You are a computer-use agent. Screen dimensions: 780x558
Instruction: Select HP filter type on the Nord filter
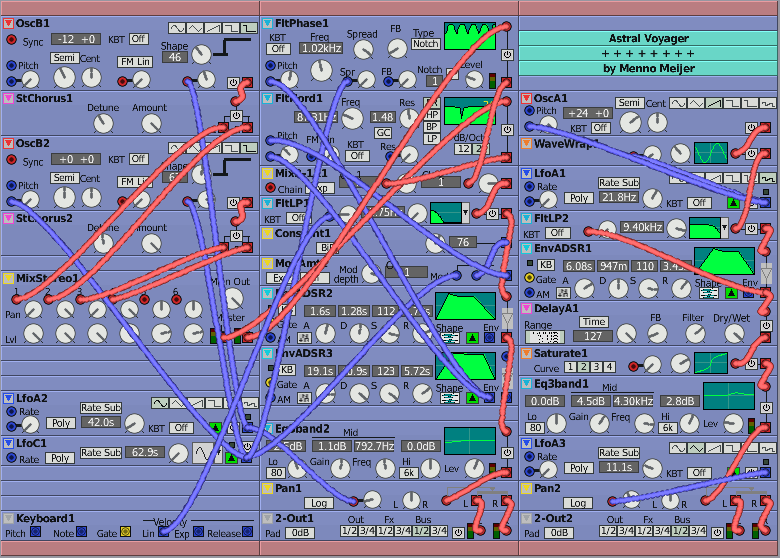tap(432, 114)
